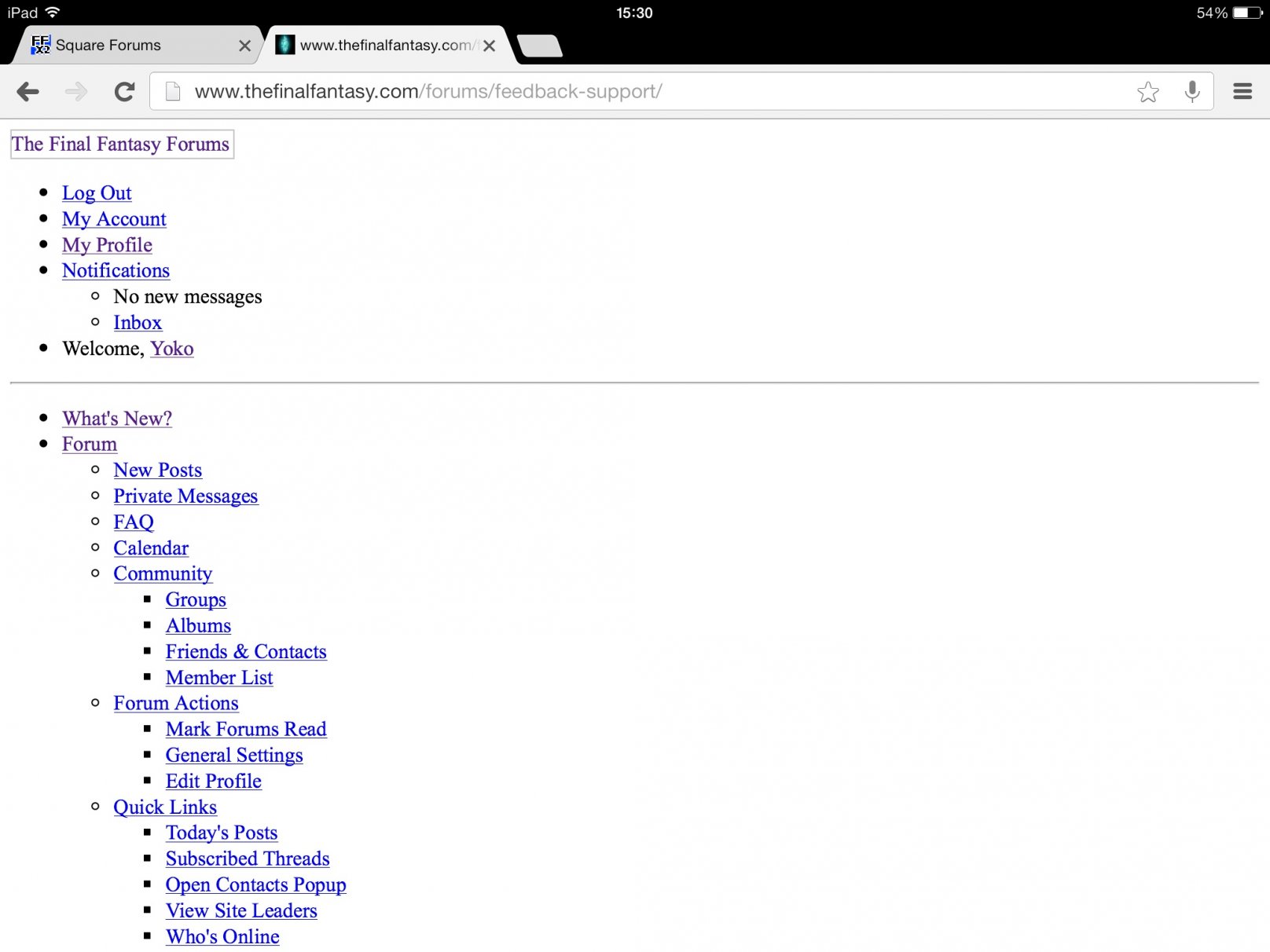Open My Account link
1270x952 pixels.
[x=114, y=219]
